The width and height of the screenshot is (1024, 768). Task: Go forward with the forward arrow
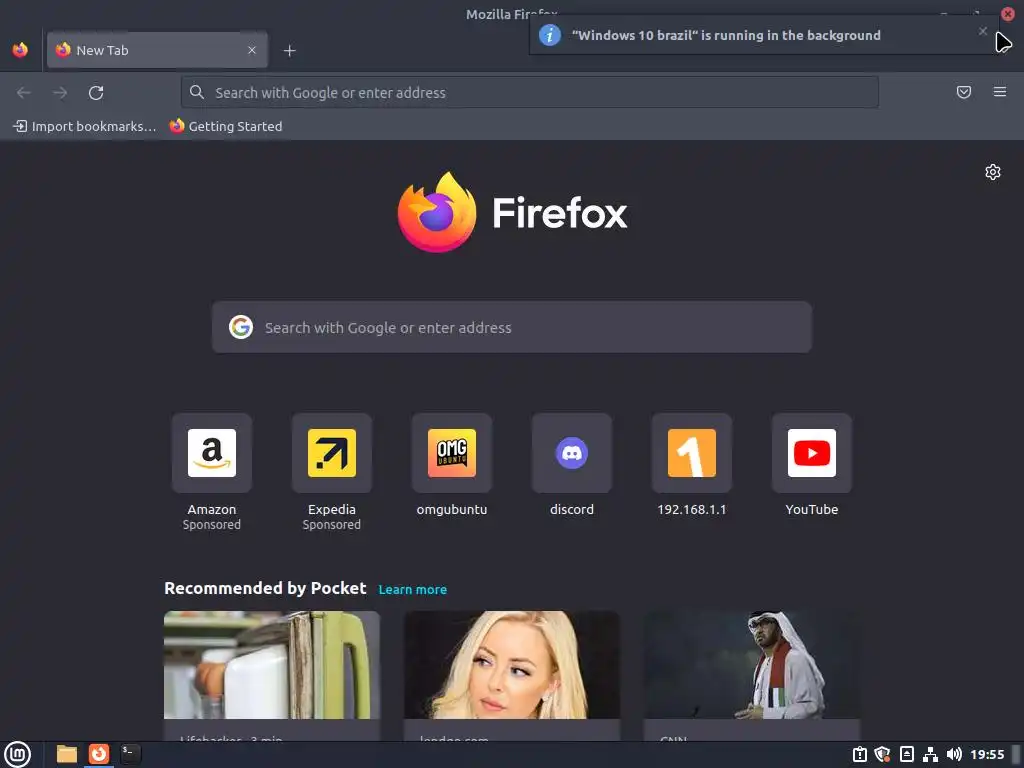pos(60,93)
